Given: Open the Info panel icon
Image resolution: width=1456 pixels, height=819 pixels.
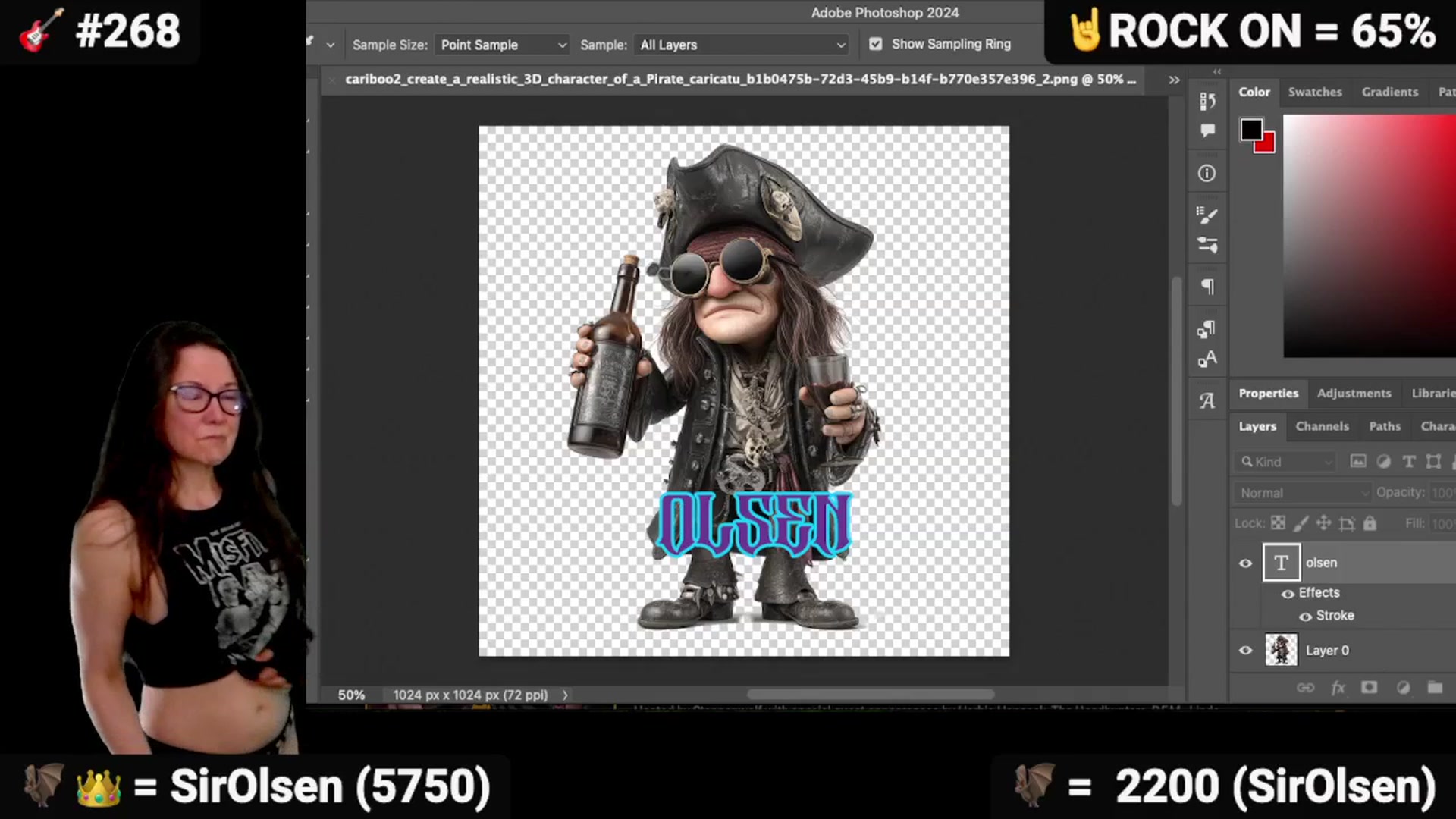Looking at the screenshot, I should coord(1207,174).
